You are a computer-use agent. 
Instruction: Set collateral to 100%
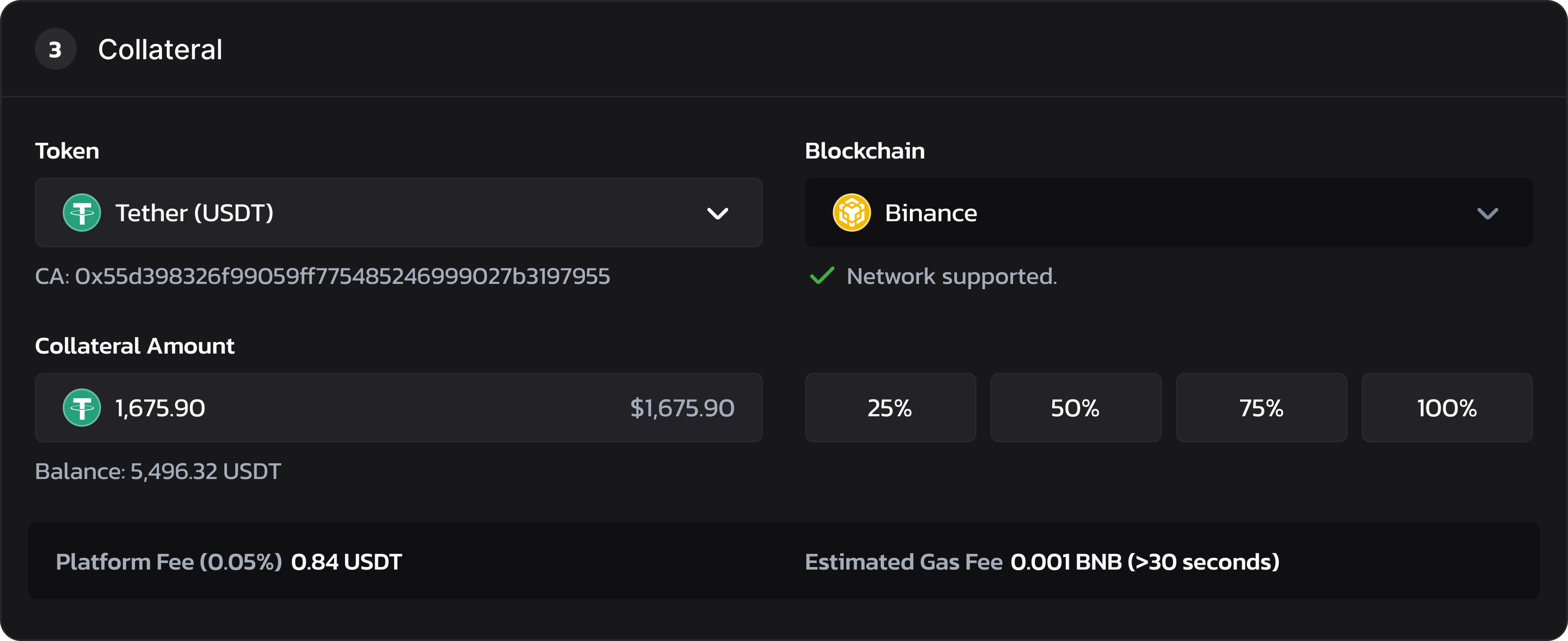tap(1447, 408)
